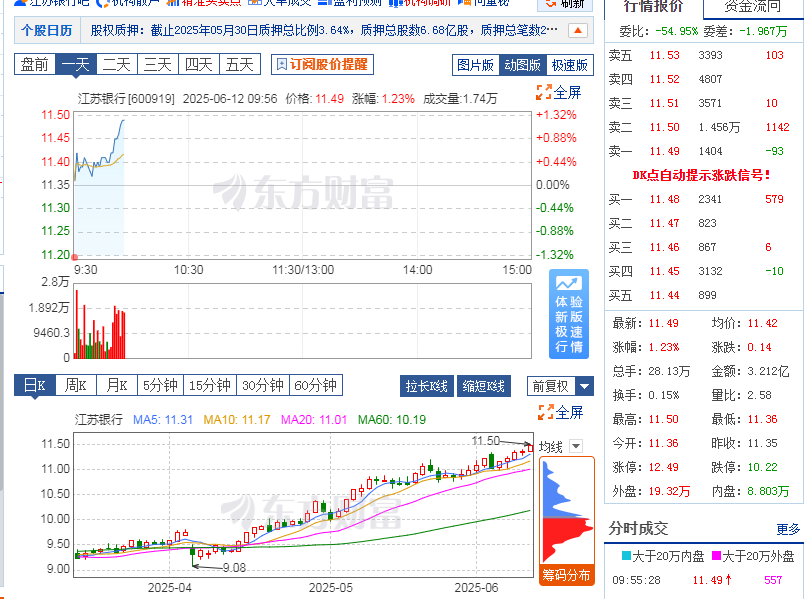Click the MA5: 11.31 indicator label

click(163, 420)
